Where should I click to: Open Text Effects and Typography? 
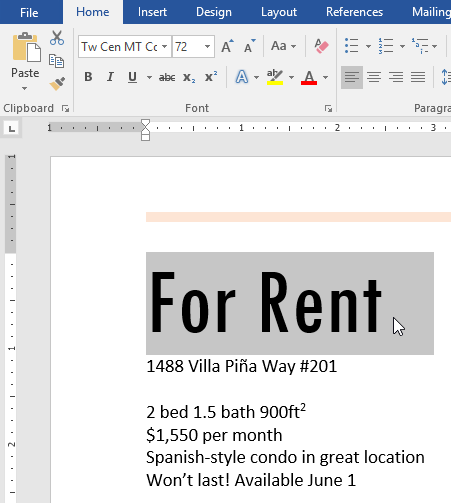point(242,77)
